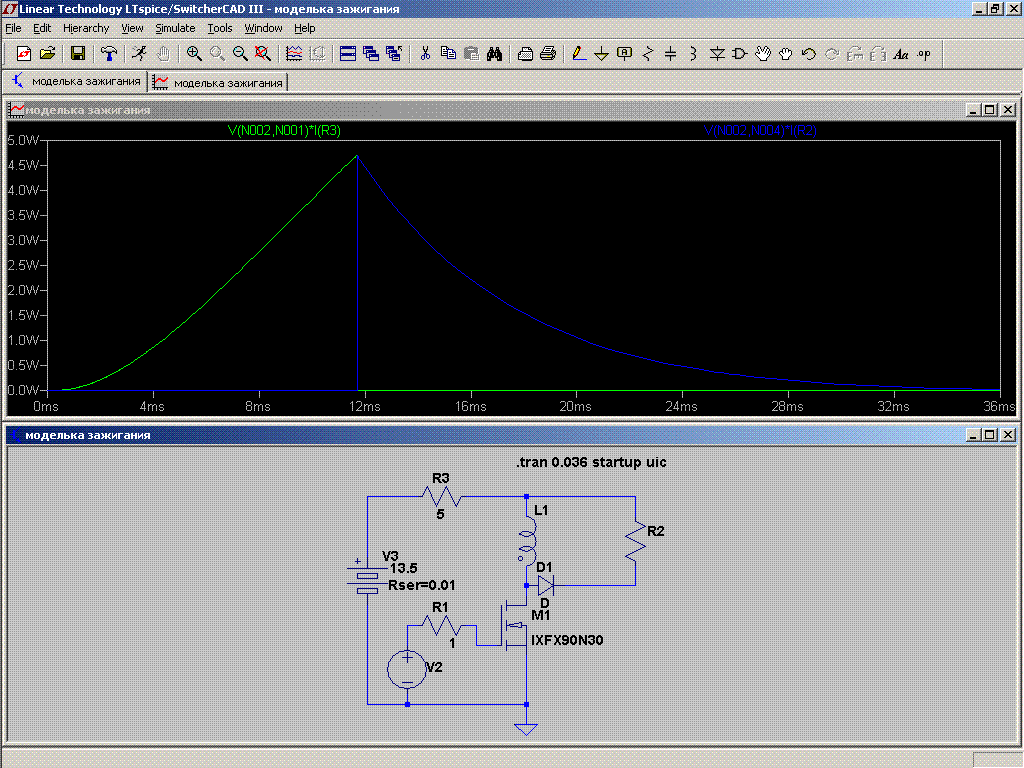Select the resistor component tool

pyautogui.click(x=648, y=54)
